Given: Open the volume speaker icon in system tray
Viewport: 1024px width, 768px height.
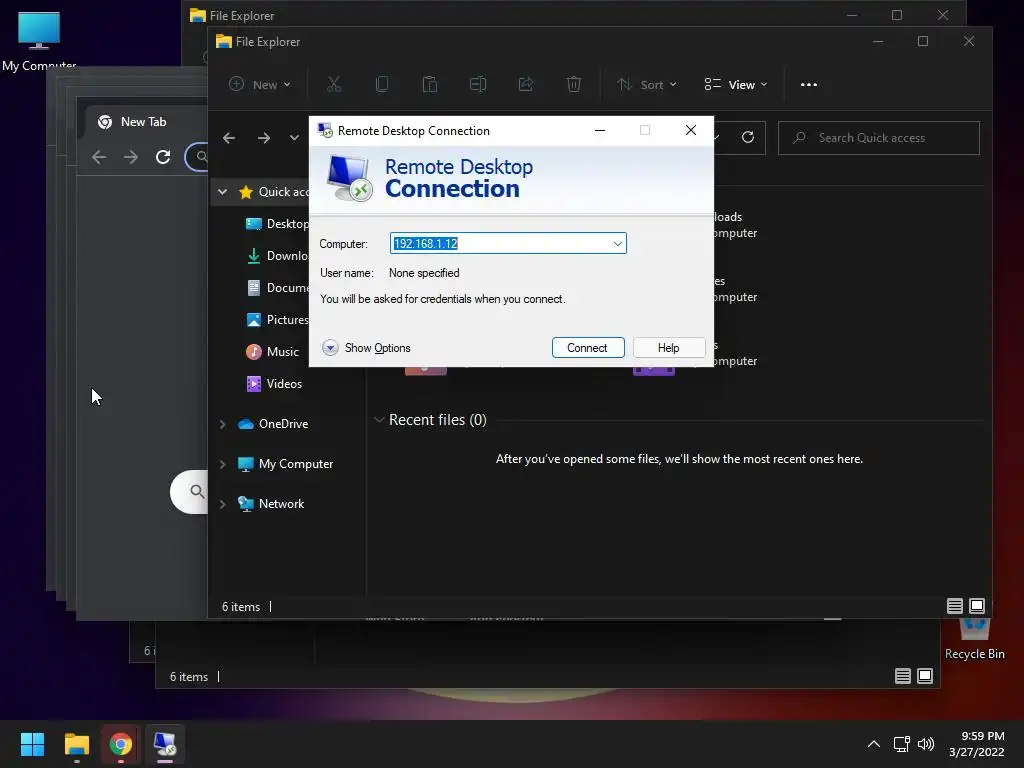Looking at the screenshot, I should (926, 744).
